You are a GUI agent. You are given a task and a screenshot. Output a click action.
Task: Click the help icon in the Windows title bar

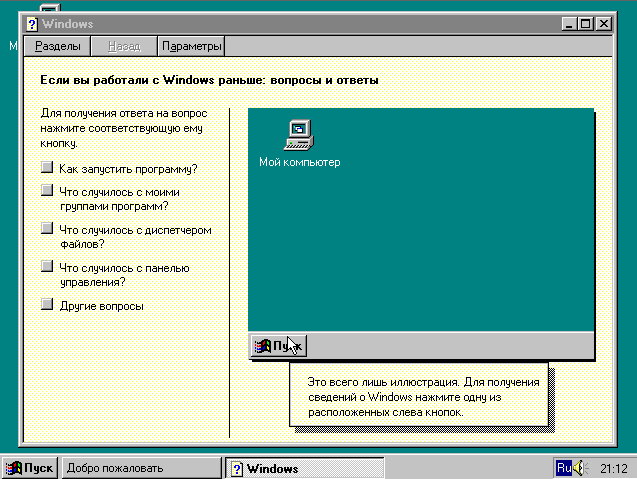[x=32, y=23]
